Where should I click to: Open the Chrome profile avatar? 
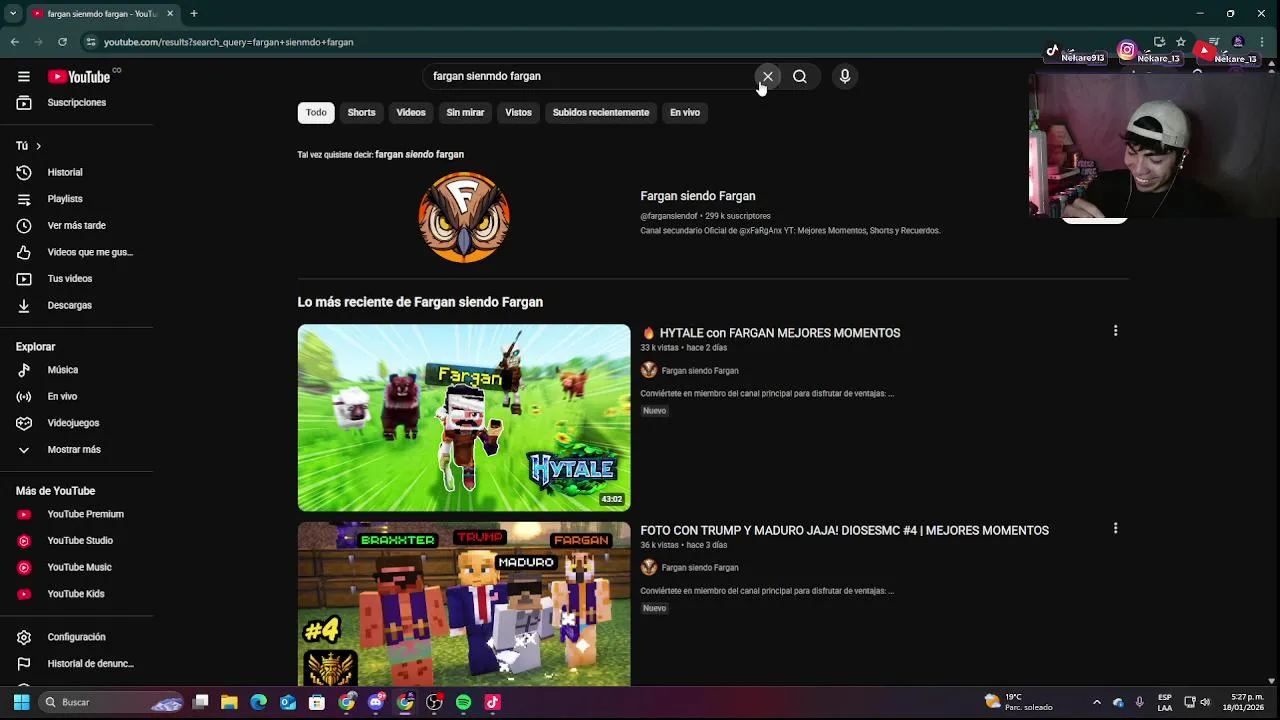pos(1238,42)
